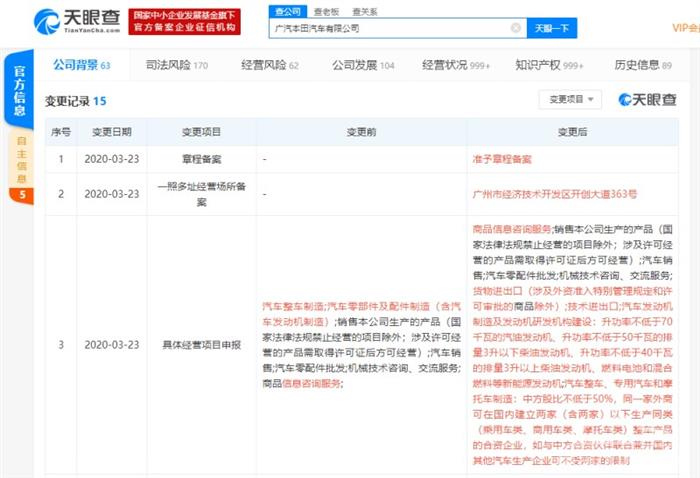Open the 司法风险 170 tab
The image size is (700, 478).
pos(177,65)
